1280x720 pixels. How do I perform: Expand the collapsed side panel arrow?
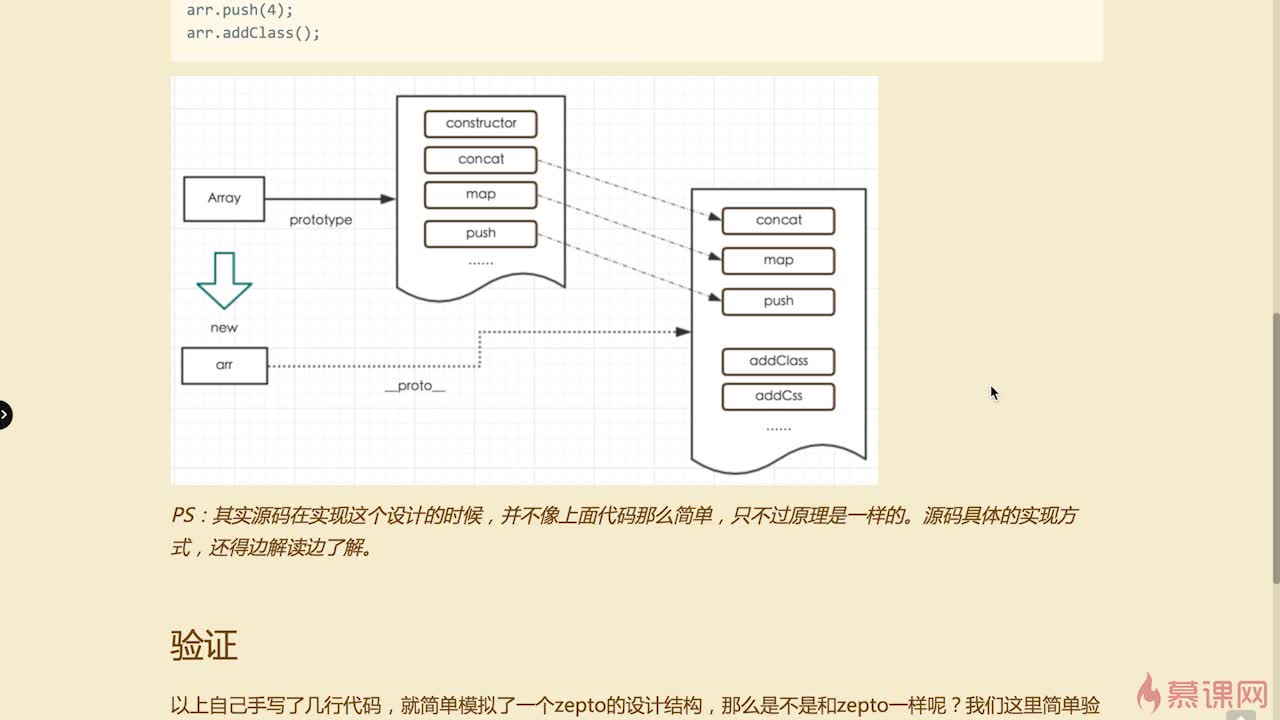5,414
